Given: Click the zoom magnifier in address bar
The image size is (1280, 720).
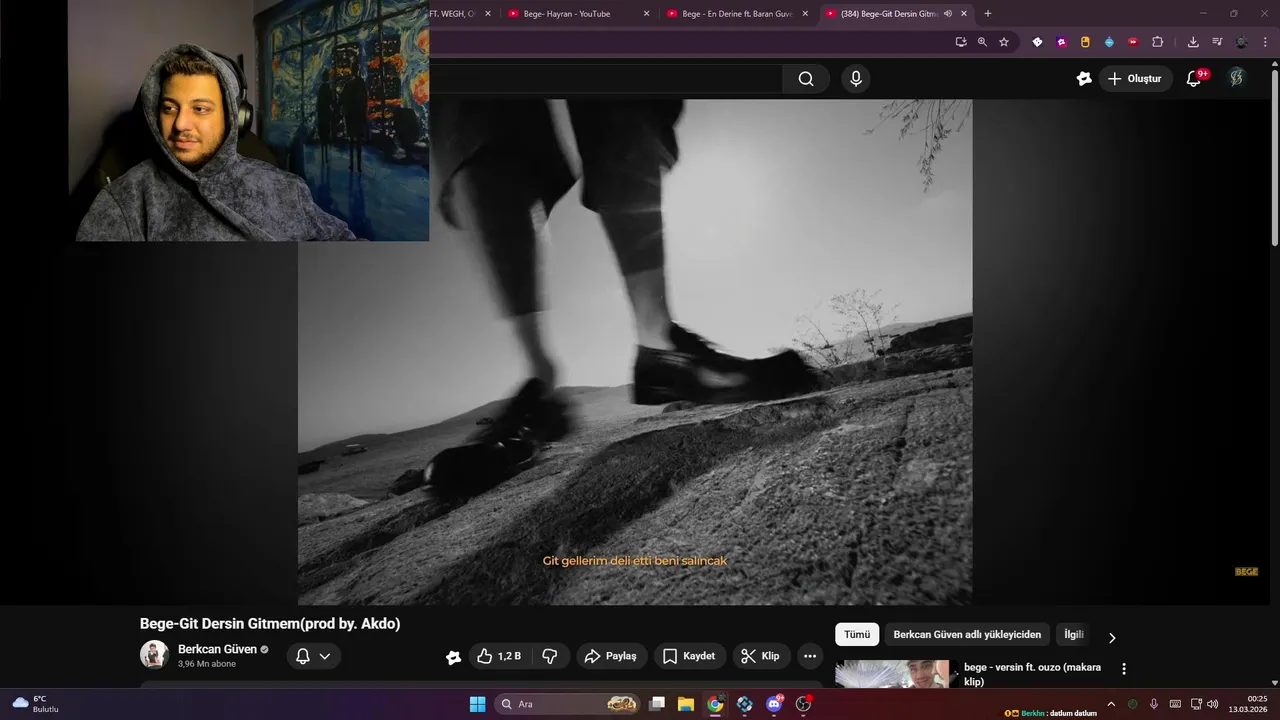Looking at the screenshot, I should 982,42.
